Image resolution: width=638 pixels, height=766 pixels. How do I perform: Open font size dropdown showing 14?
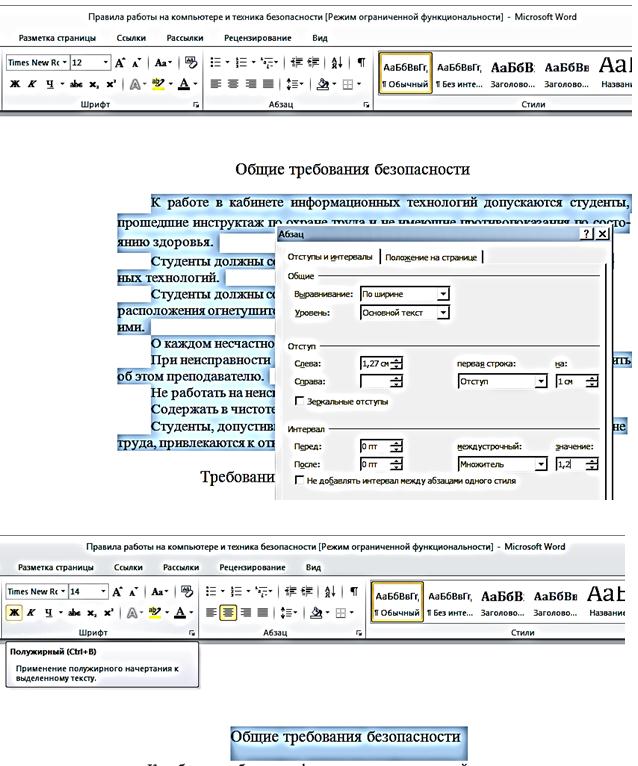[103, 592]
